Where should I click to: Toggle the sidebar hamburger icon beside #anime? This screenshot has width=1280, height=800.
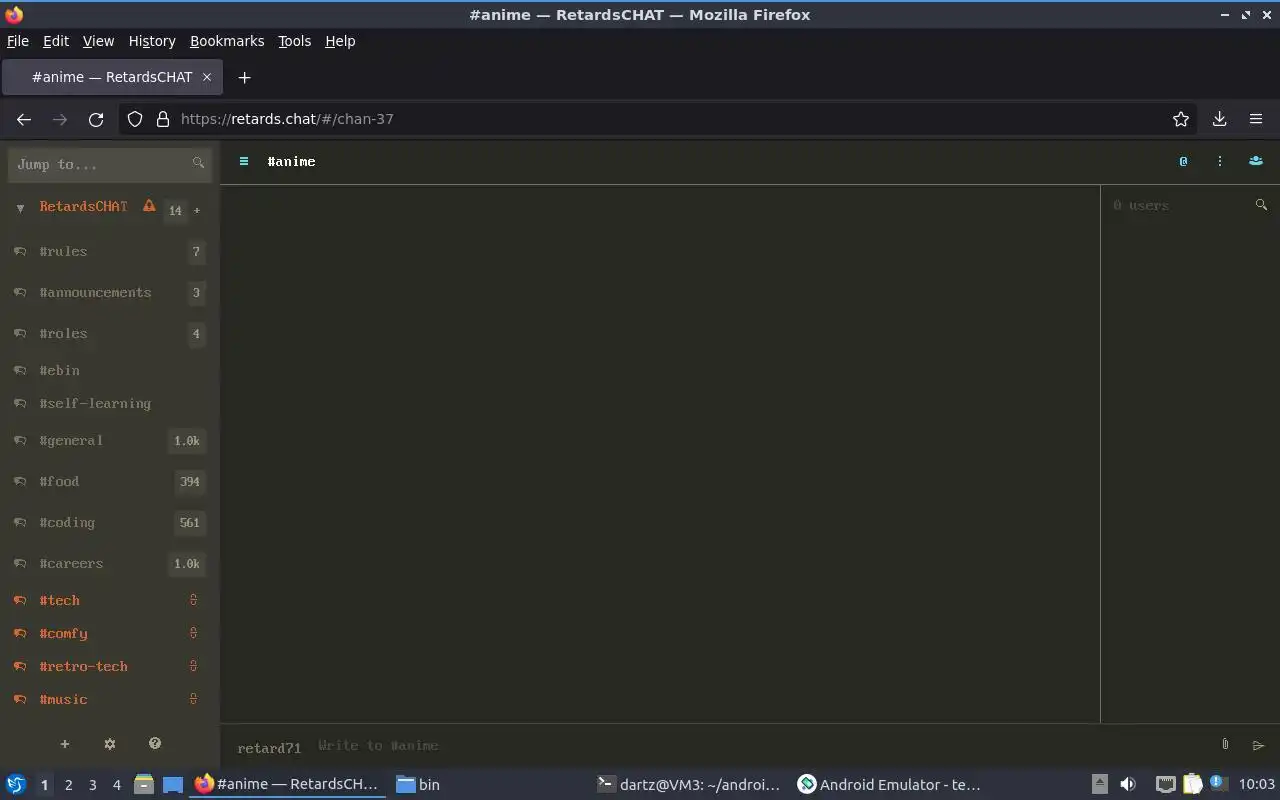tap(244, 161)
